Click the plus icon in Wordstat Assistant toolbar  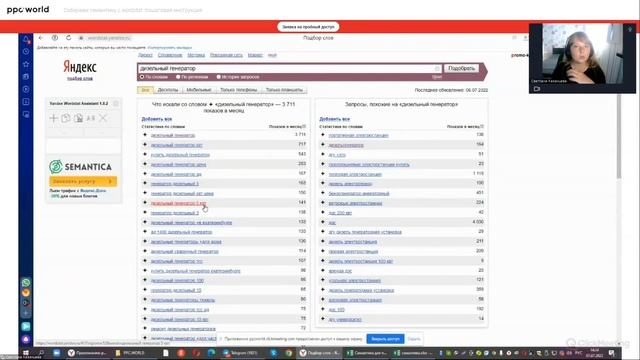53,118
